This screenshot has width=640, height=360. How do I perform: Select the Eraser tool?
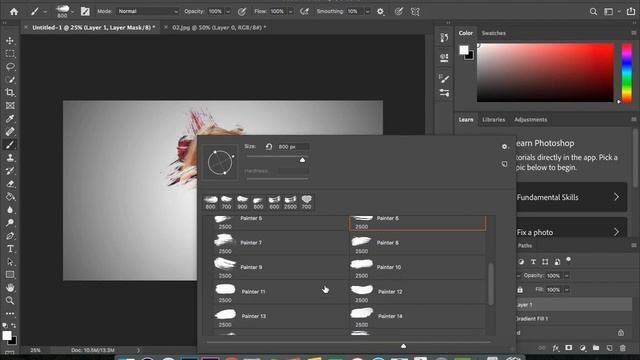(10, 184)
